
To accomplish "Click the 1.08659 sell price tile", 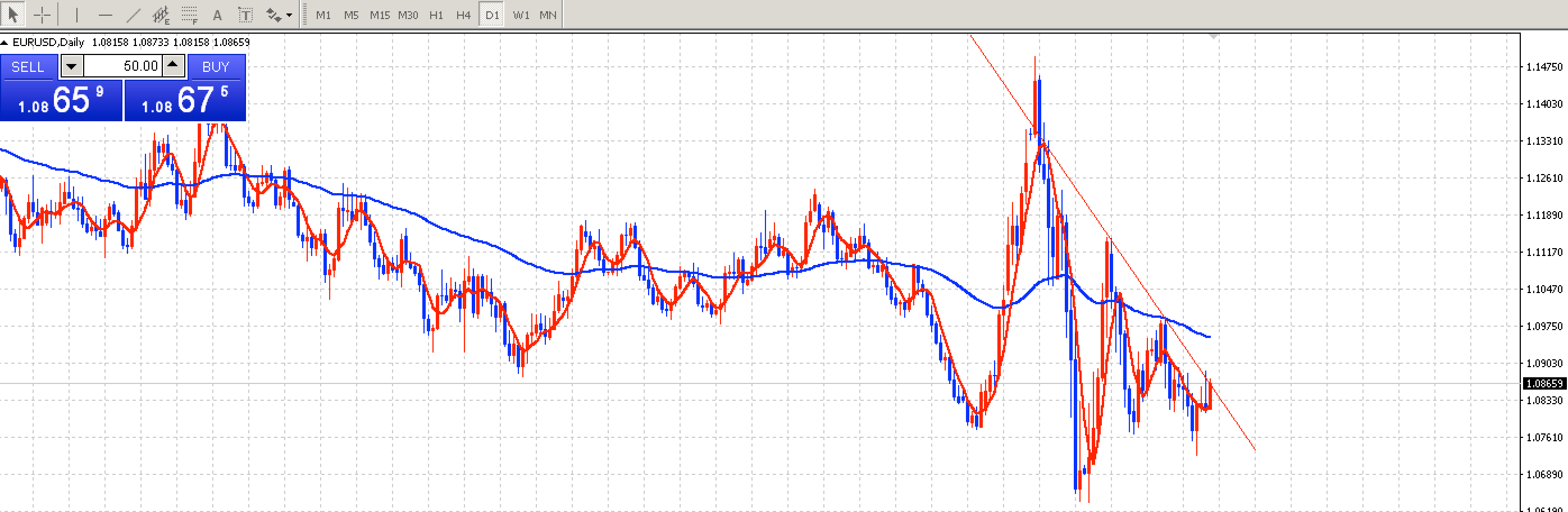I will [61, 100].
